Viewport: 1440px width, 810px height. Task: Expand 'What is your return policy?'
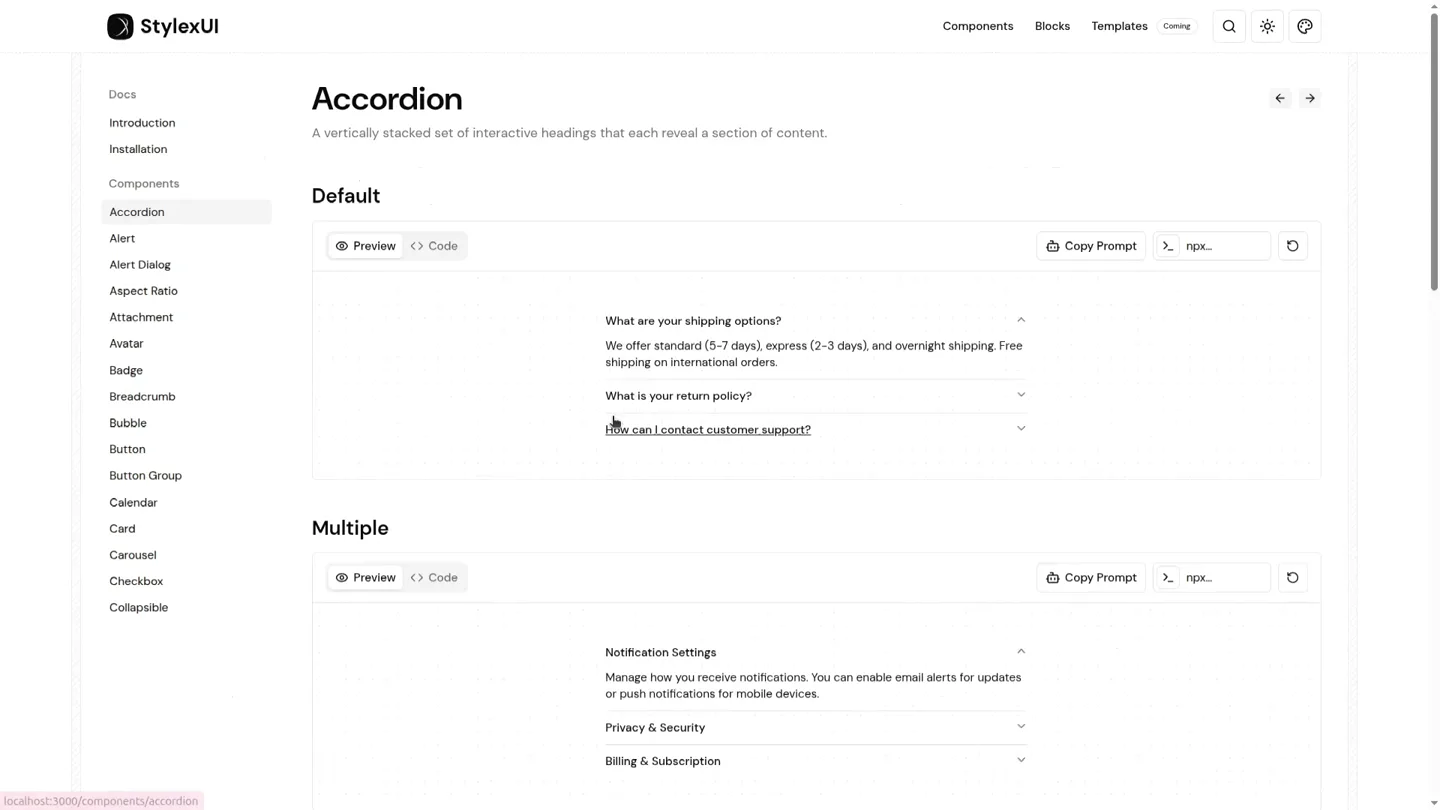816,396
